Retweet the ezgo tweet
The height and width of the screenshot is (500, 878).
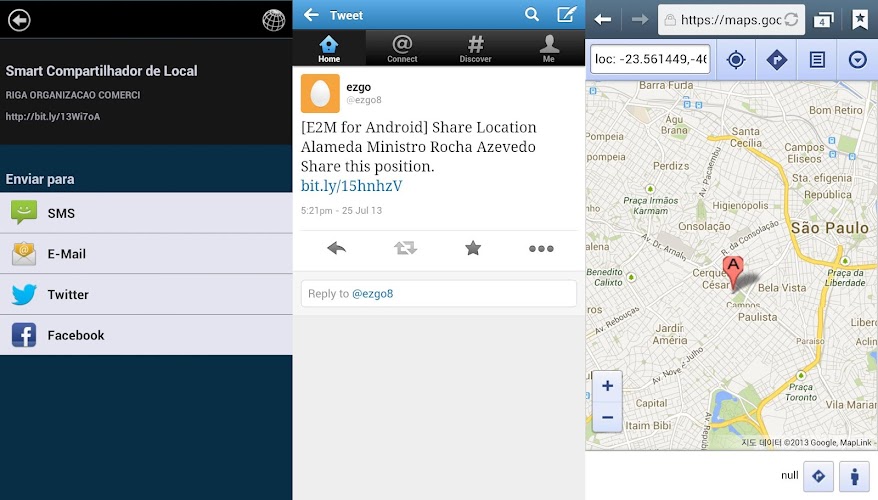(x=405, y=248)
